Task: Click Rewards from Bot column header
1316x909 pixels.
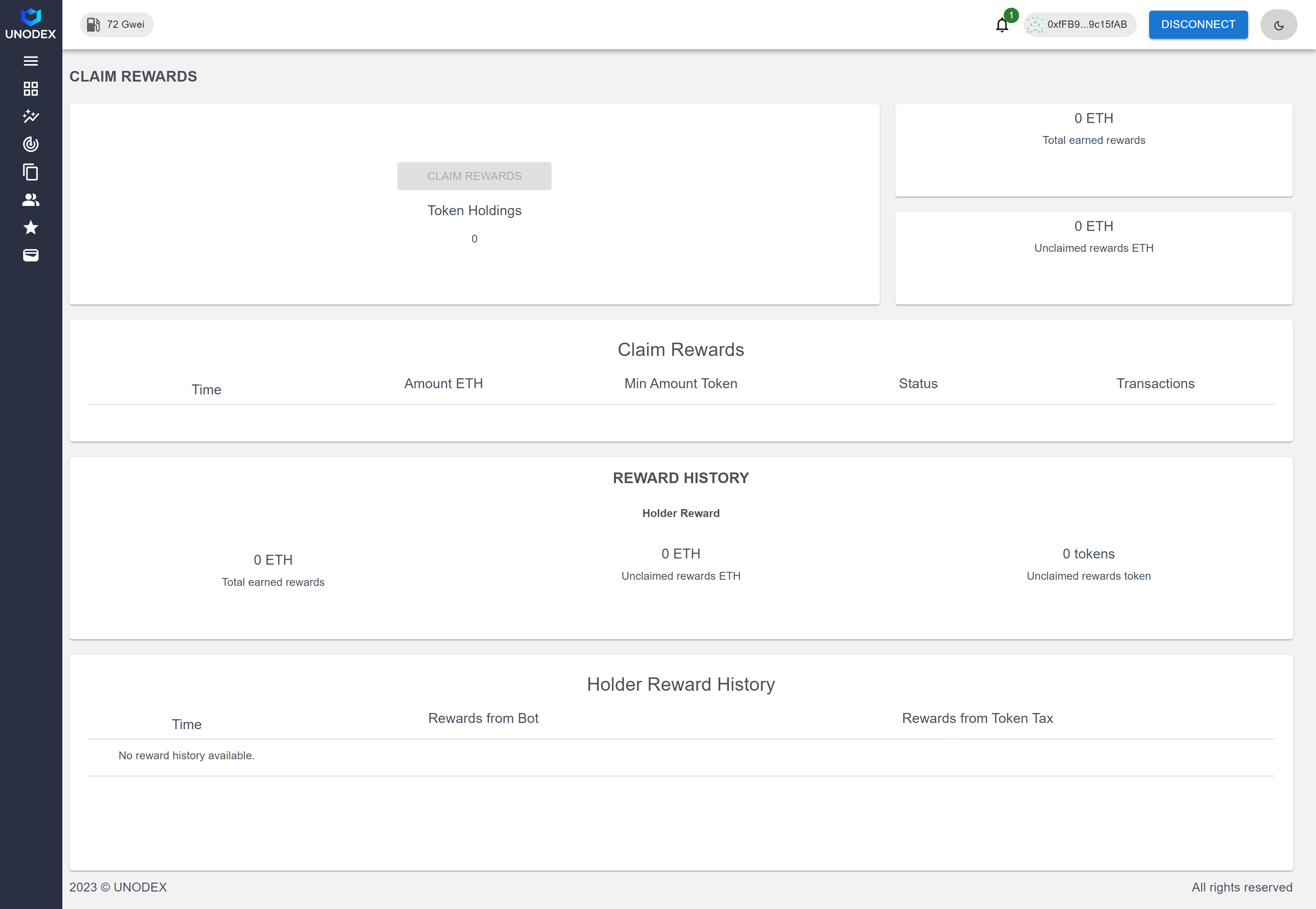Action: click(x=483, y=718)
